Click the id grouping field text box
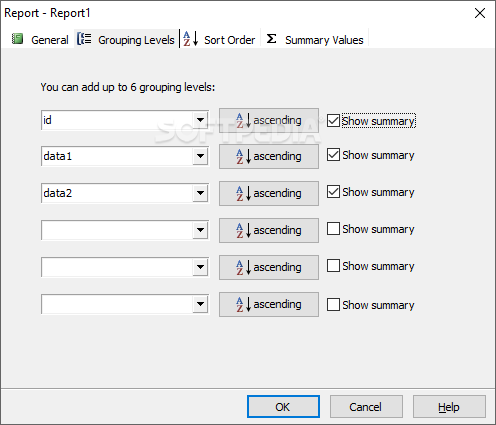Viewport: 496px width, 425px height. click(117, 120)
